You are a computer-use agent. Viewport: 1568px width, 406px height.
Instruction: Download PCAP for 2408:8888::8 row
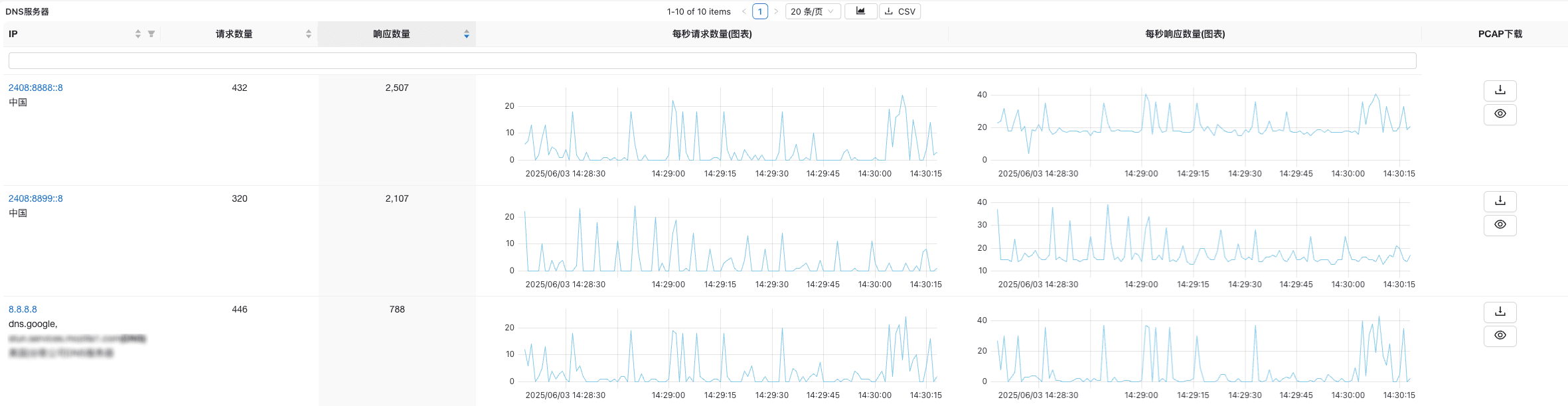(1500, 90)
